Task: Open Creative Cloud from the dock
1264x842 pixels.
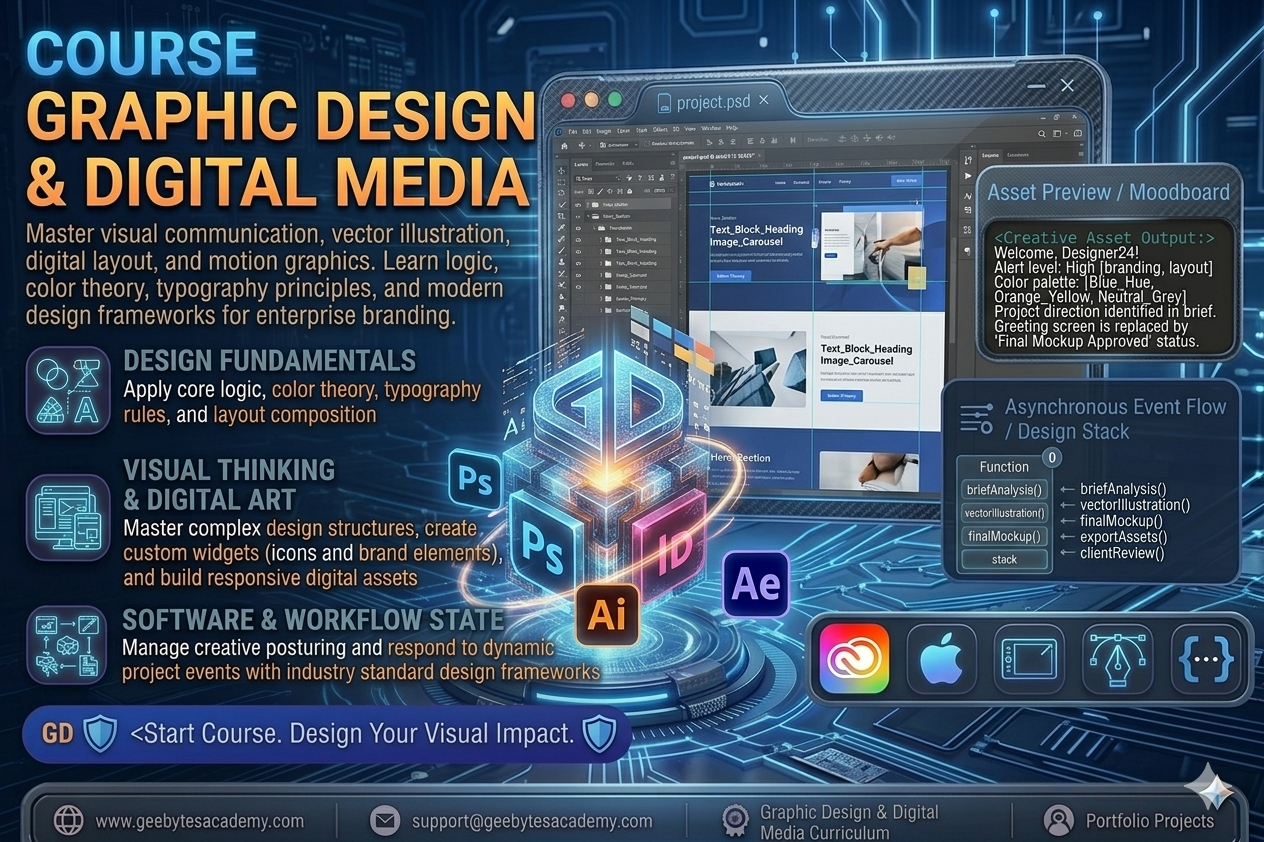Action: pos(853,659)
